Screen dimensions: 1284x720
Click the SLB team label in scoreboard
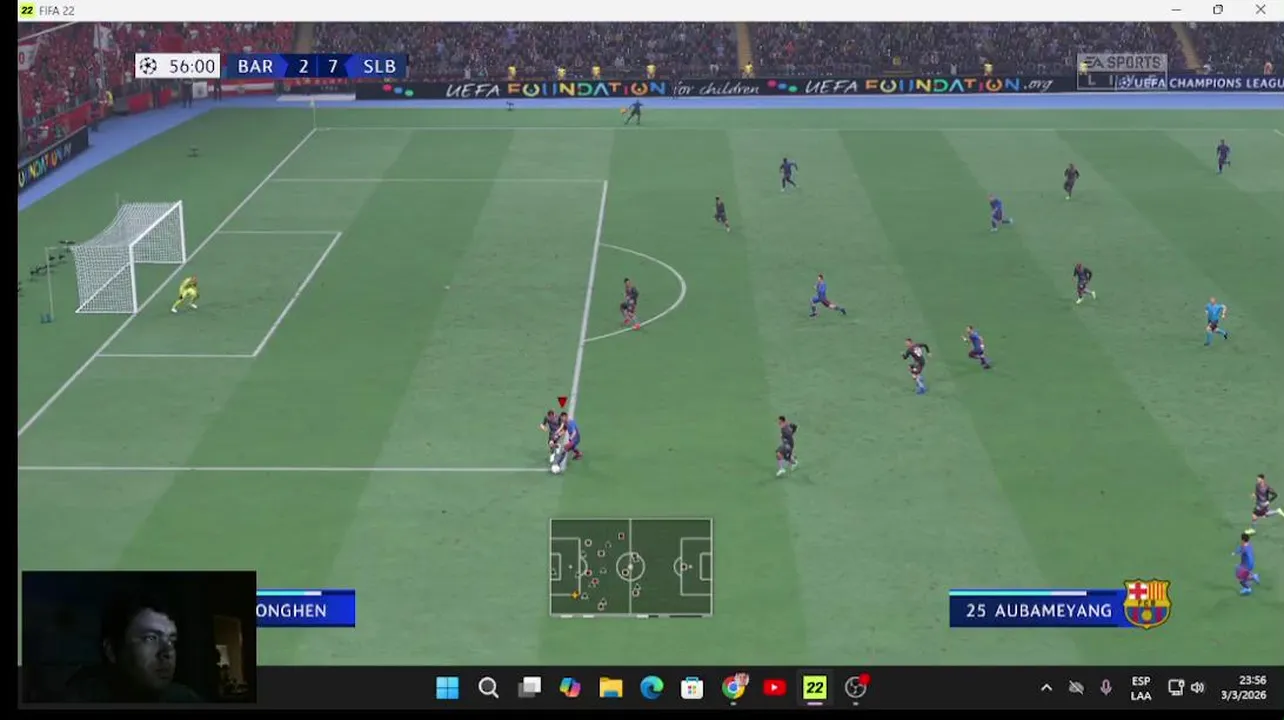[379, 66]
